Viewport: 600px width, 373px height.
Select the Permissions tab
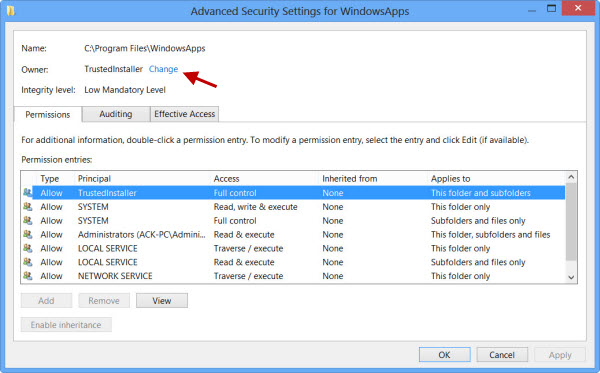click(x=47, y=114)
